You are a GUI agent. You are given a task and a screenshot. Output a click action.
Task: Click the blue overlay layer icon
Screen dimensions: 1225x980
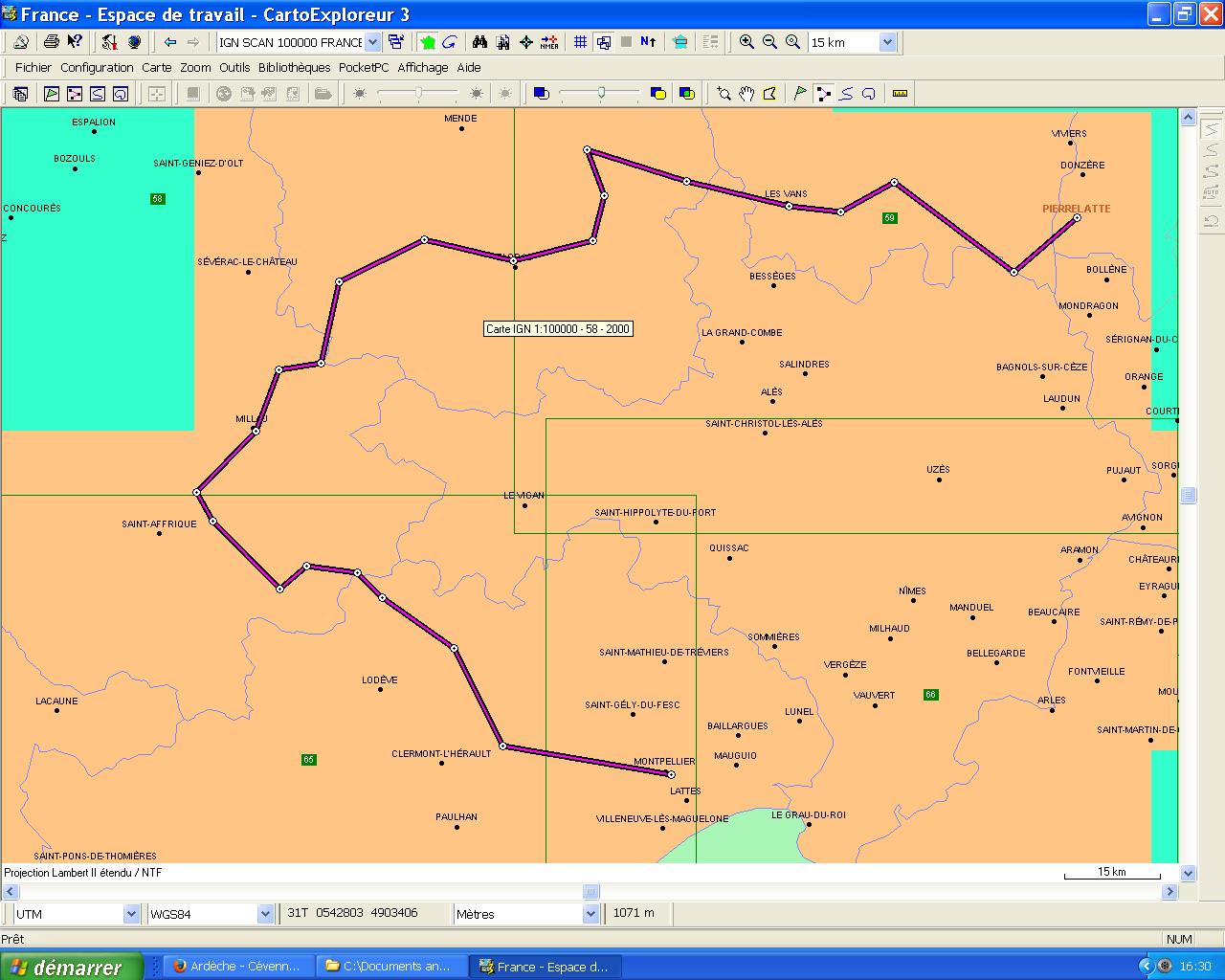pyautogui.click(x=542, y=94)
